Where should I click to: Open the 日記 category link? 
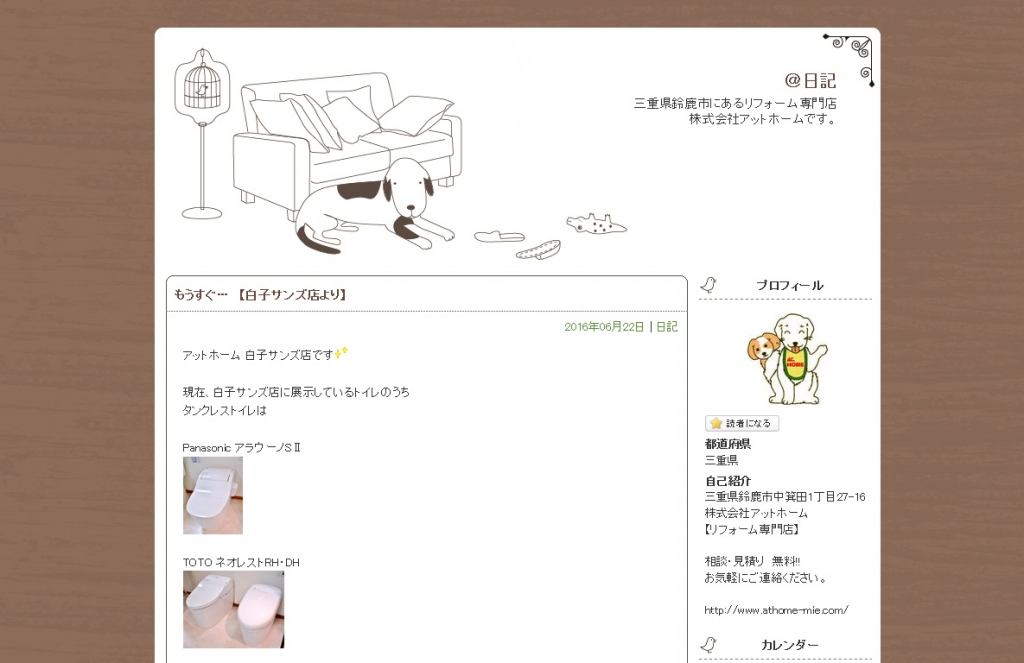[x=667, y=327]
